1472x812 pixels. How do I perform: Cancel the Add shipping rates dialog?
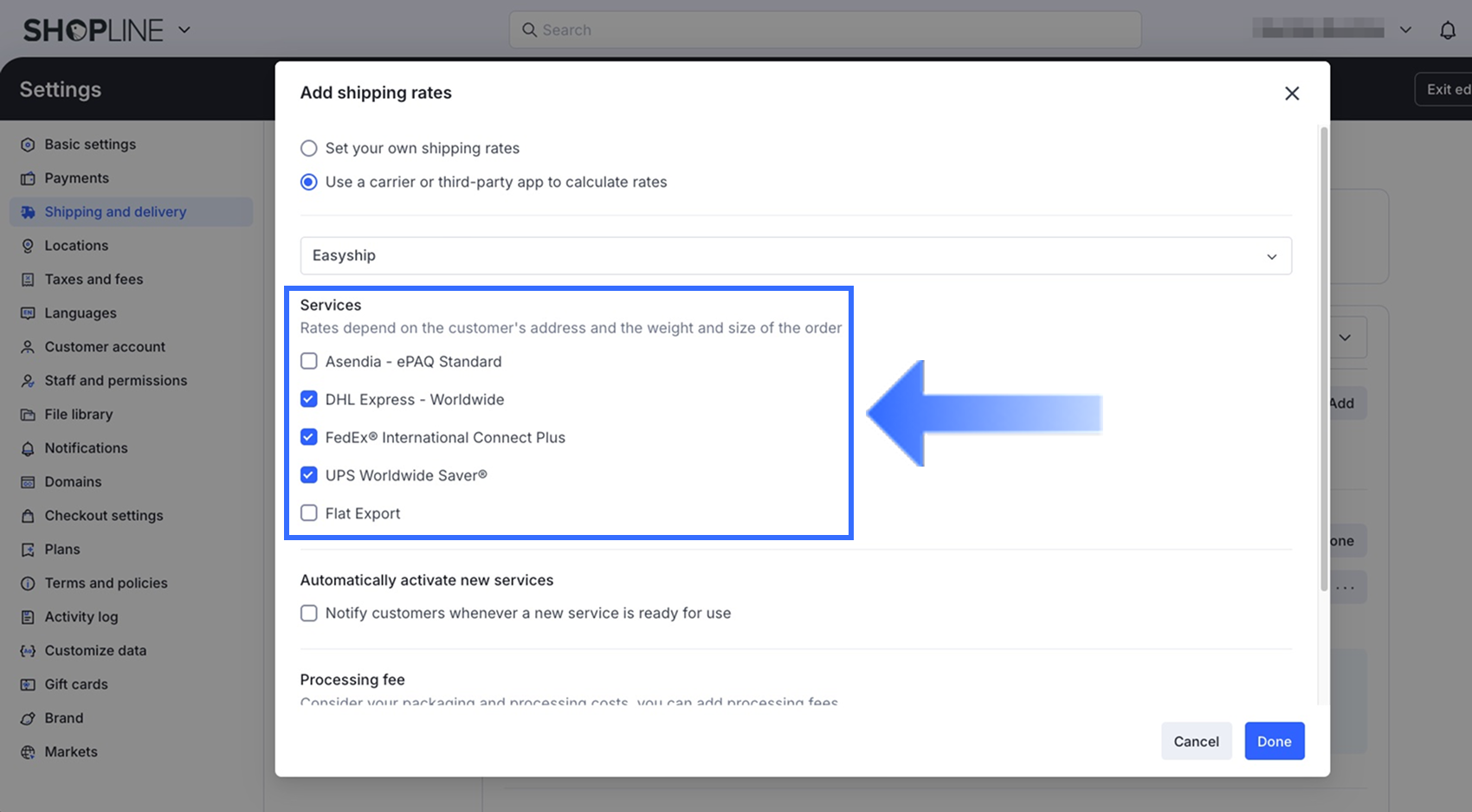click(1196, 741)
